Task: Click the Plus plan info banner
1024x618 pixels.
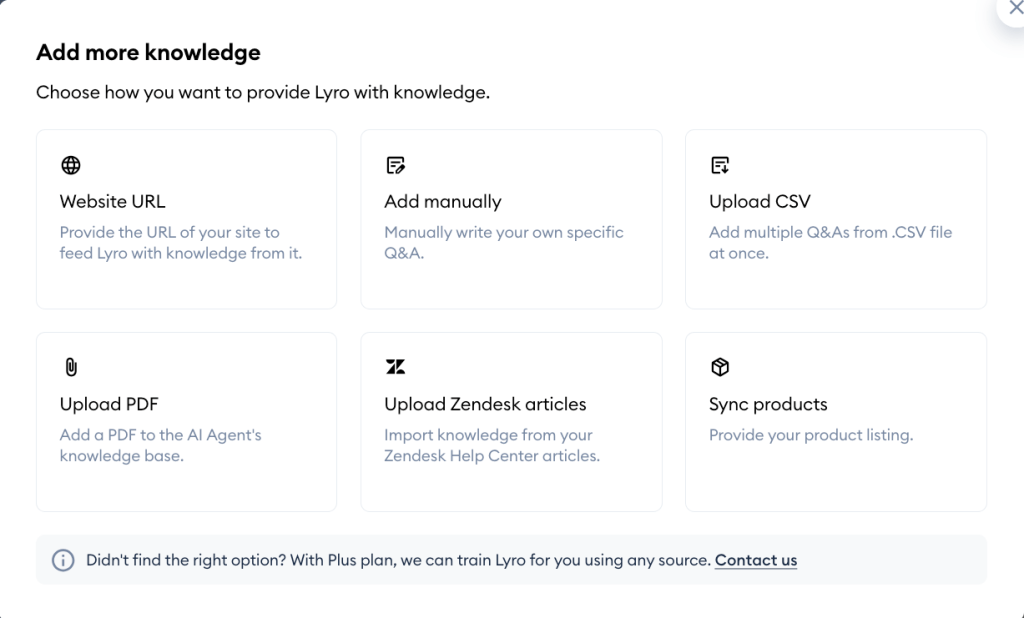Action: pyautogui.click(x=511, y=560)
